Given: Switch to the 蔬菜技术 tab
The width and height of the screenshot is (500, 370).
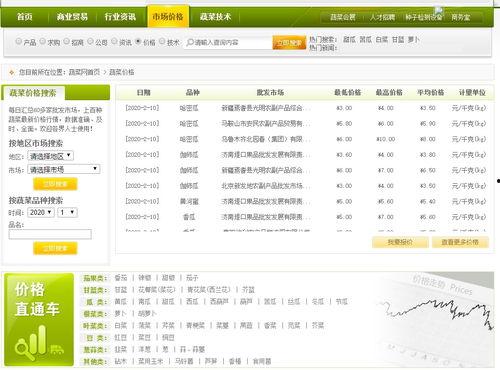Looking at the screenshot, I should coord(215,17).
